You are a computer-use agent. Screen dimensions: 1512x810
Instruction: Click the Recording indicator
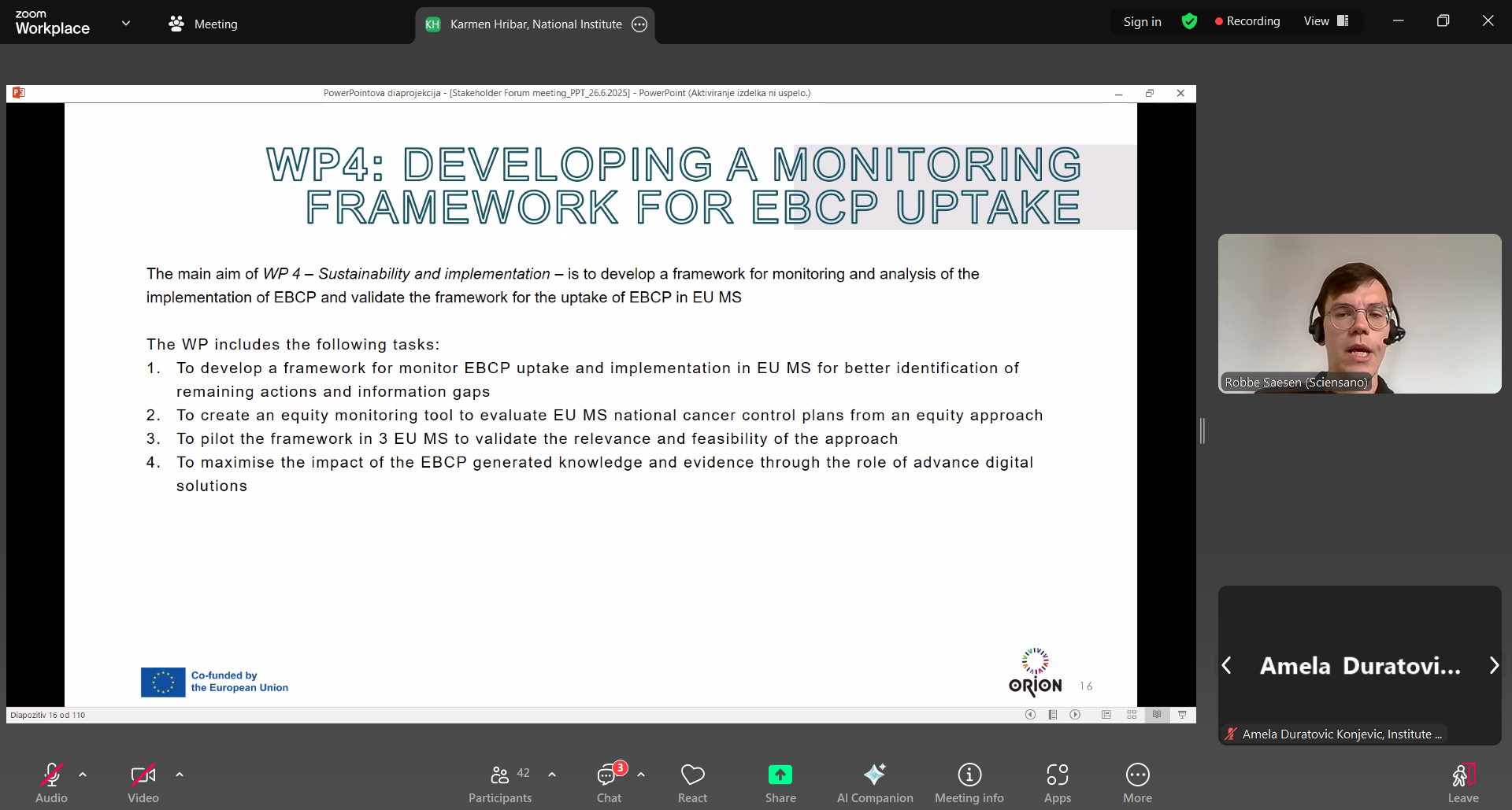1247,21
